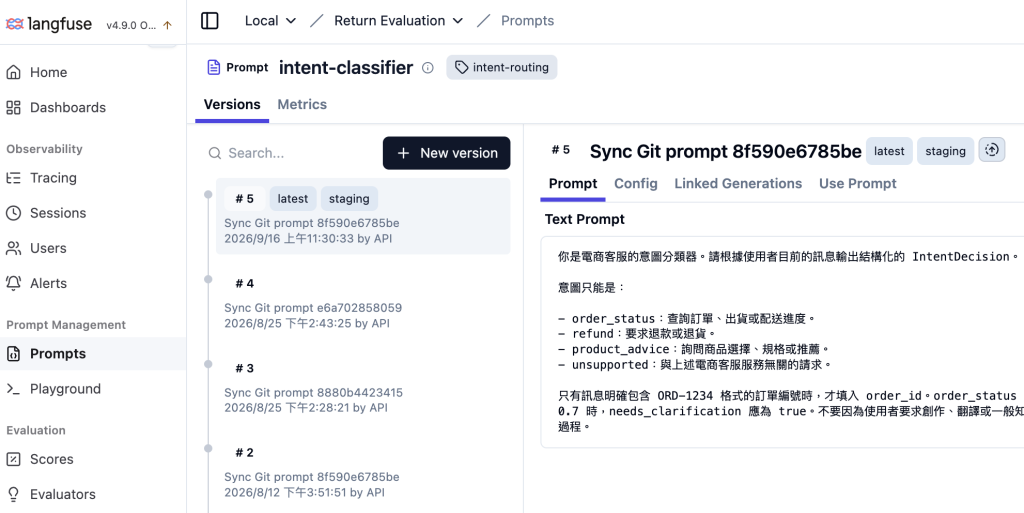Screen dimensions: 1024x513
Task: Click the prompt text content box
Action: 782,342
